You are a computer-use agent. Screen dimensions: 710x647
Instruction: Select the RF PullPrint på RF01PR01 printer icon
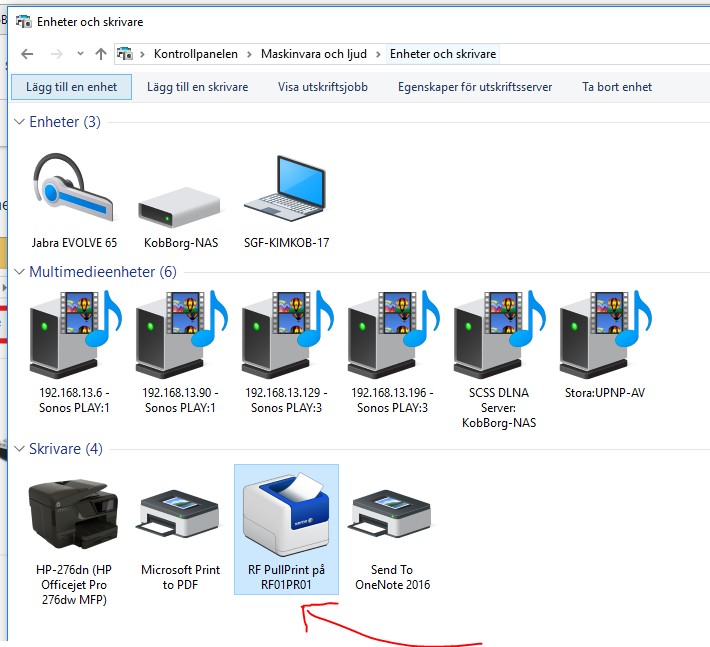click(286, 514)
